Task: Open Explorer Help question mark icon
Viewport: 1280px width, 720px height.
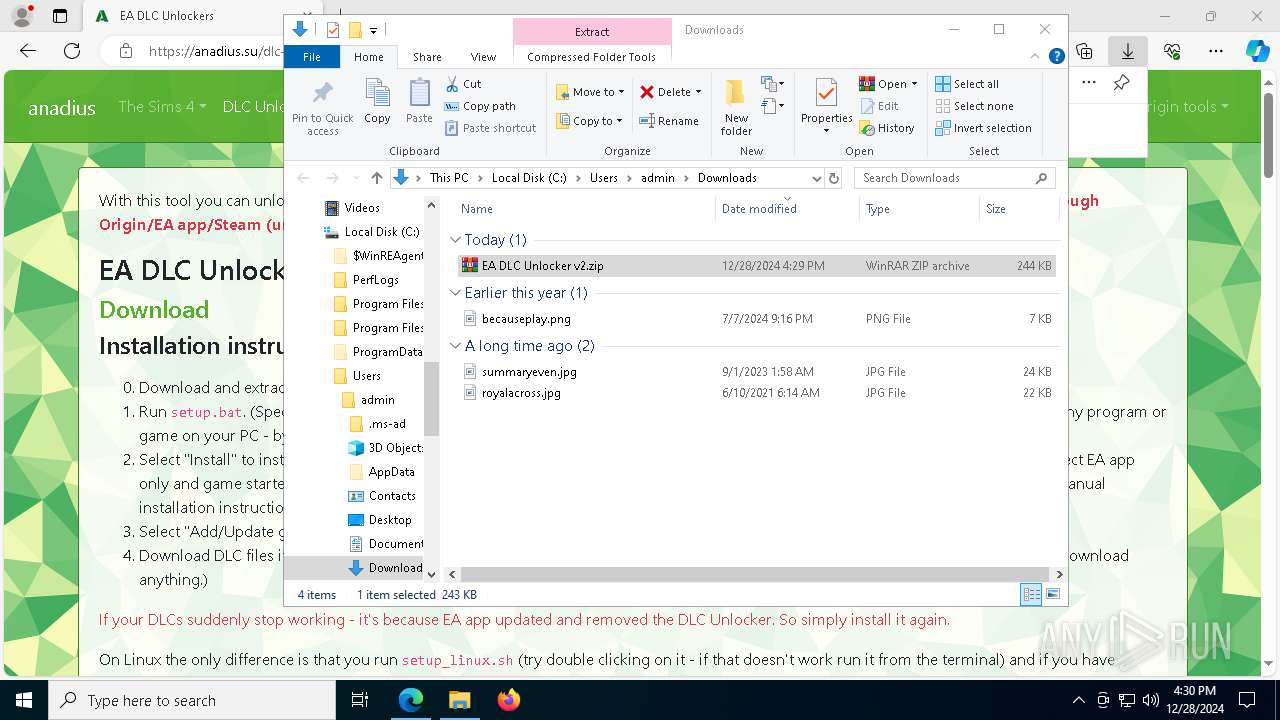Action: 1056,57
